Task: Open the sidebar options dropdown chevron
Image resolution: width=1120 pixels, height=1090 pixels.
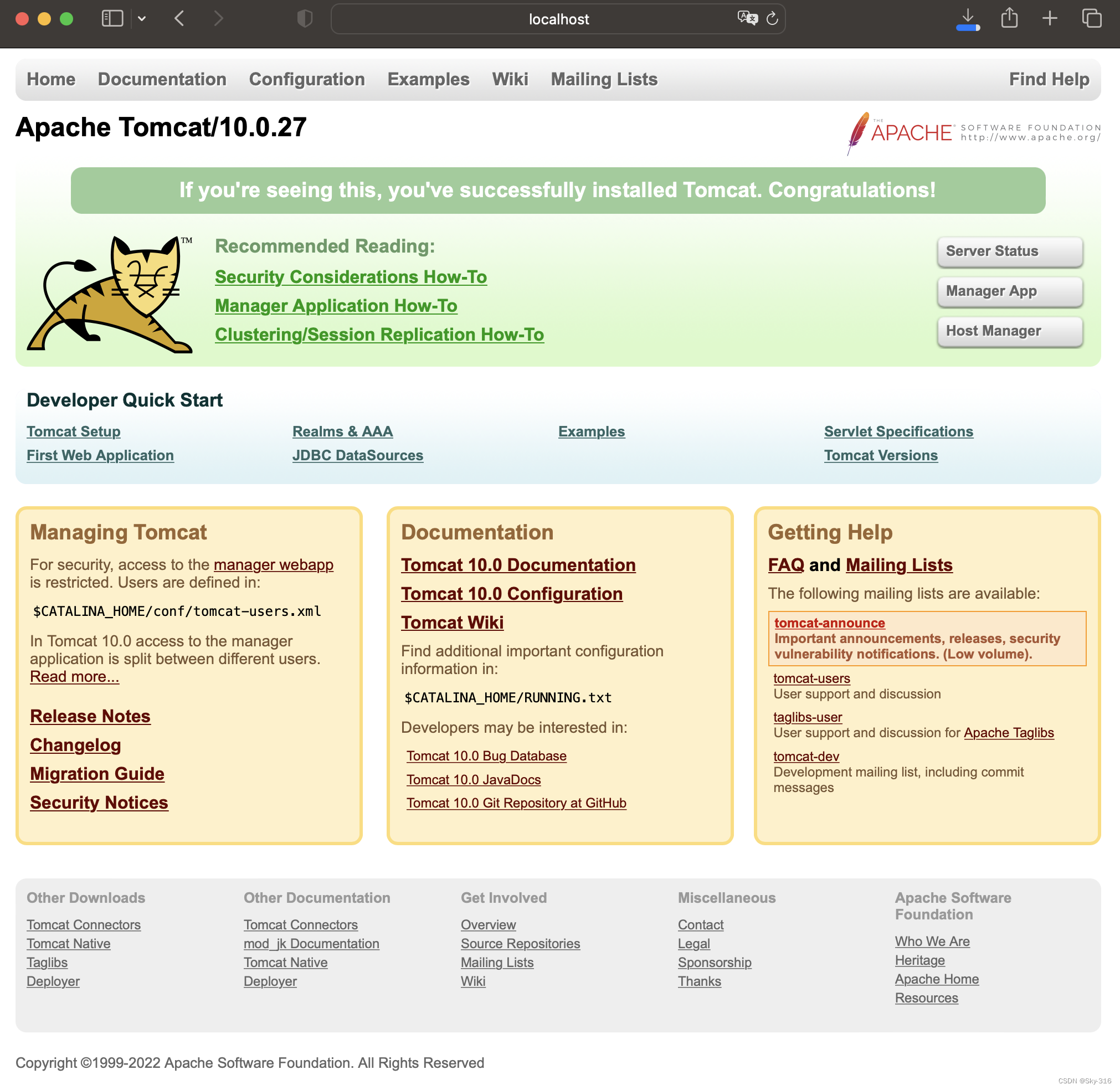Action: pos(142,19)
